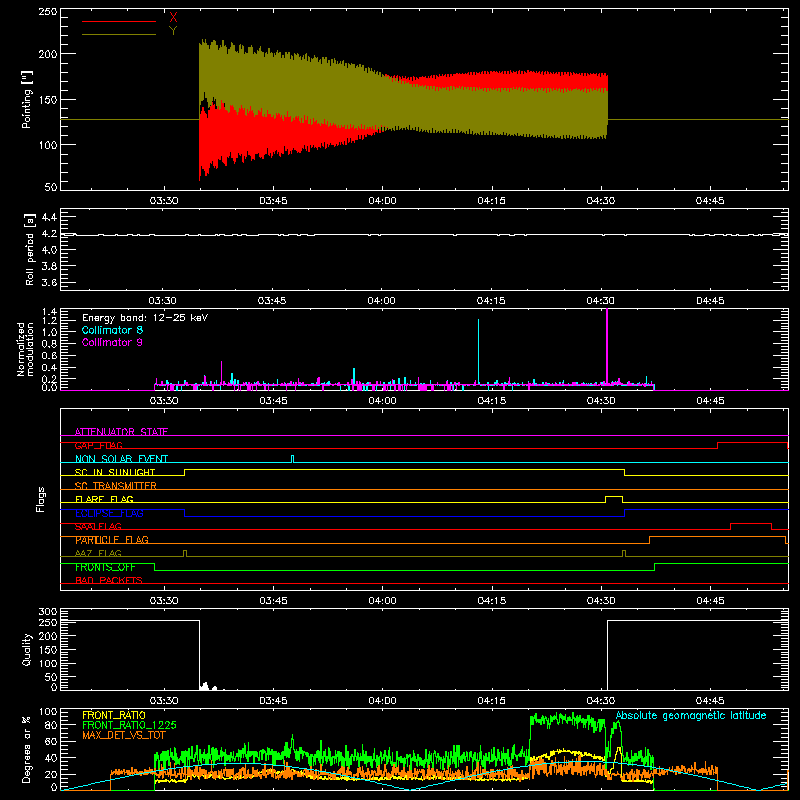Viewport: 800px width, 800px height.
Task: Click the 'Flags' axis title
Action: 40,499
